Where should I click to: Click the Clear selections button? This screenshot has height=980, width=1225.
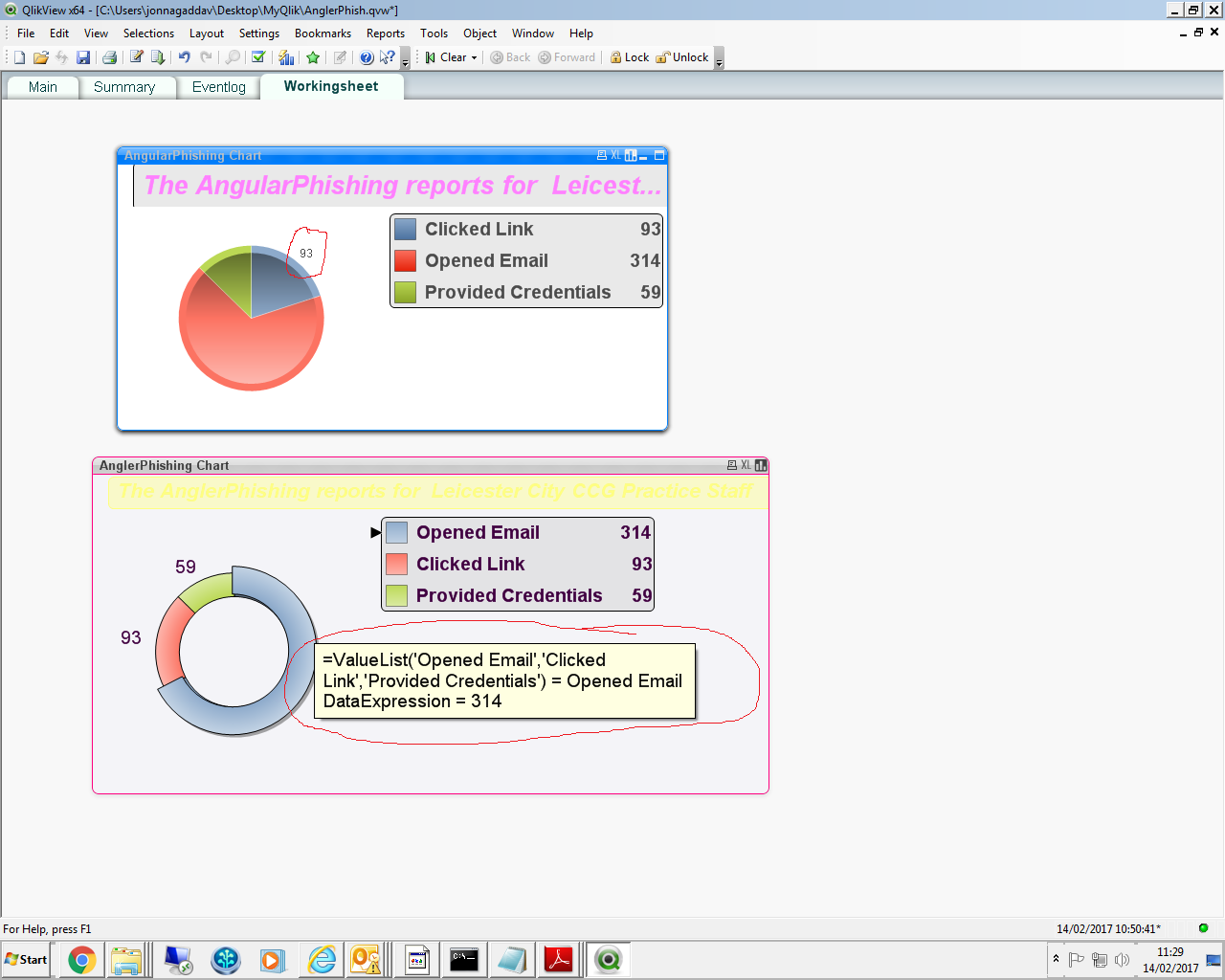tap(446, 57)
